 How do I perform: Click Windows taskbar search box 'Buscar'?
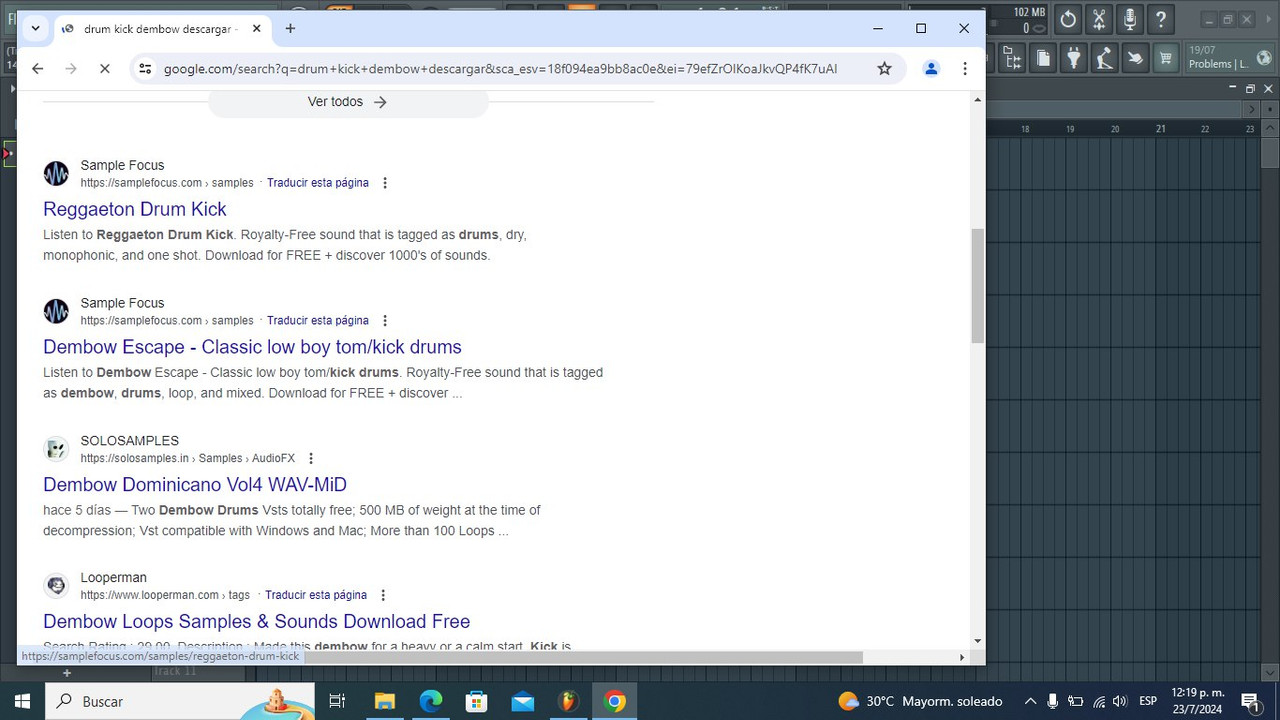click(x=180, y=701)
